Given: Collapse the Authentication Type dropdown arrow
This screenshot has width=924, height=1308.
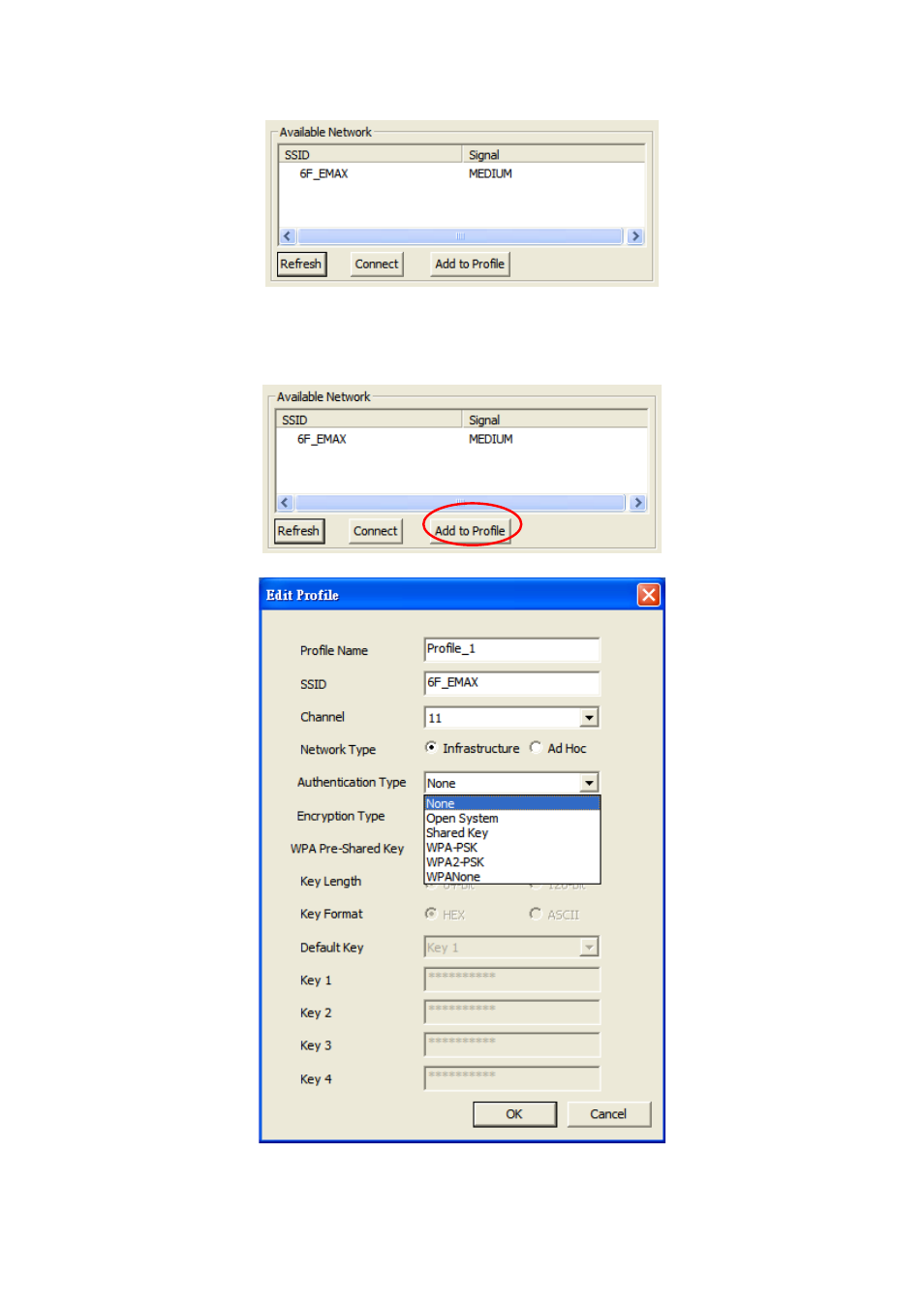Looking at the screenshot, I should (589, 783).
